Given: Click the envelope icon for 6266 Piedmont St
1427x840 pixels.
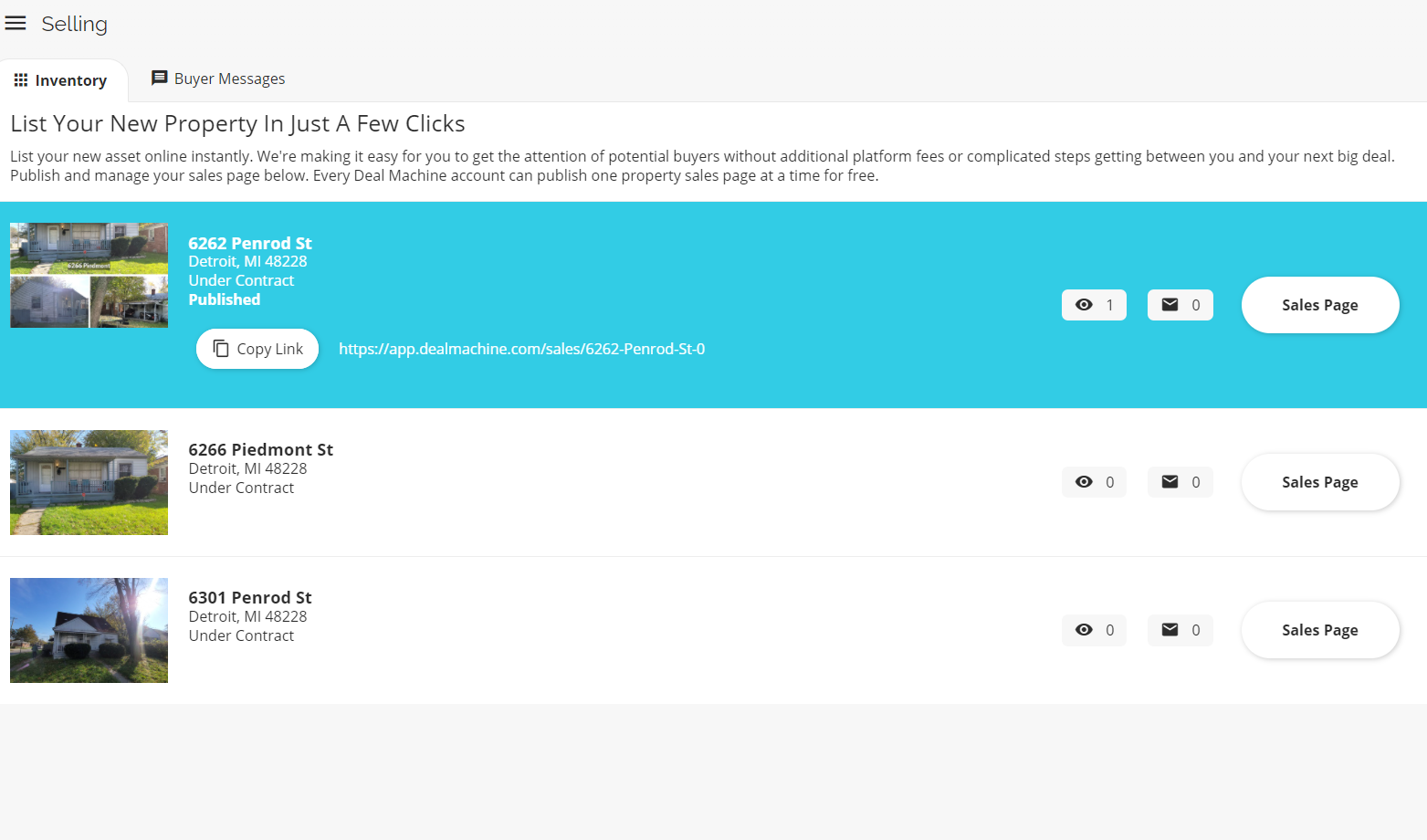Looking at the screenshot, I should [1170, 482].
